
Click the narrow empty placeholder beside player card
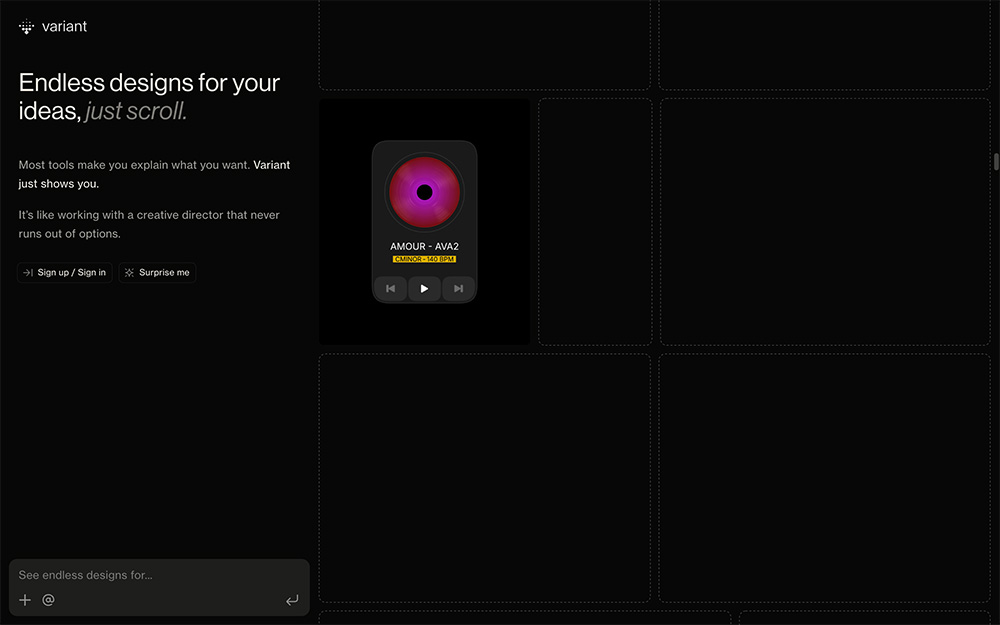(595, 221)
